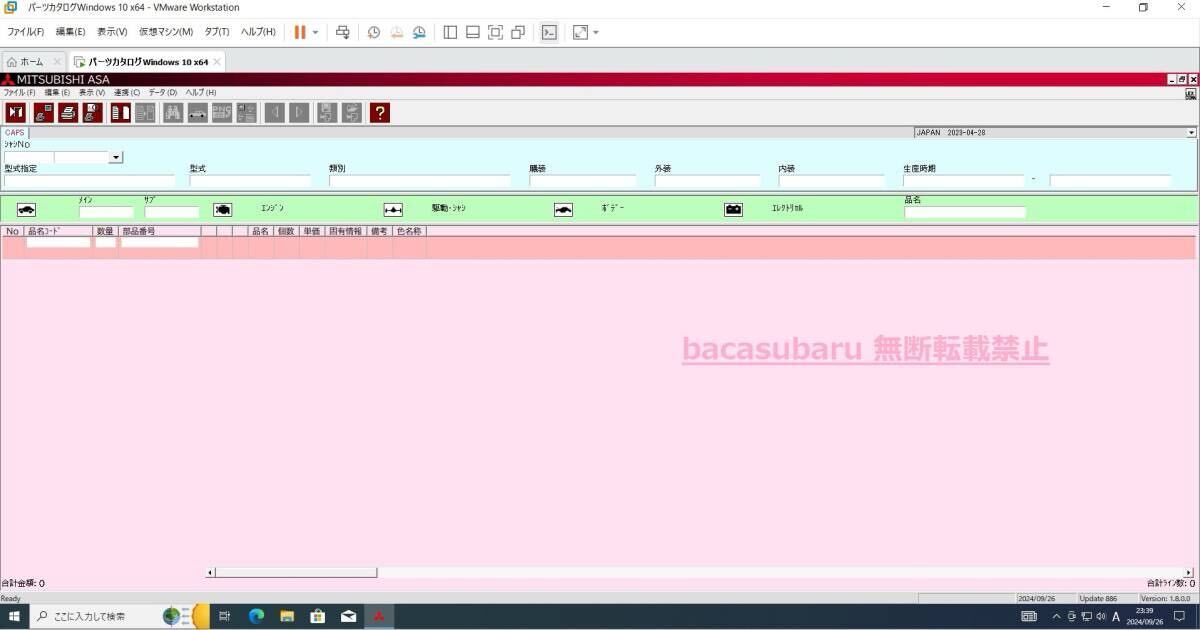Viewport: 1200px width, 630px height.
Task: Click the 部品番号 cell in first row
Action: (160, 242)
